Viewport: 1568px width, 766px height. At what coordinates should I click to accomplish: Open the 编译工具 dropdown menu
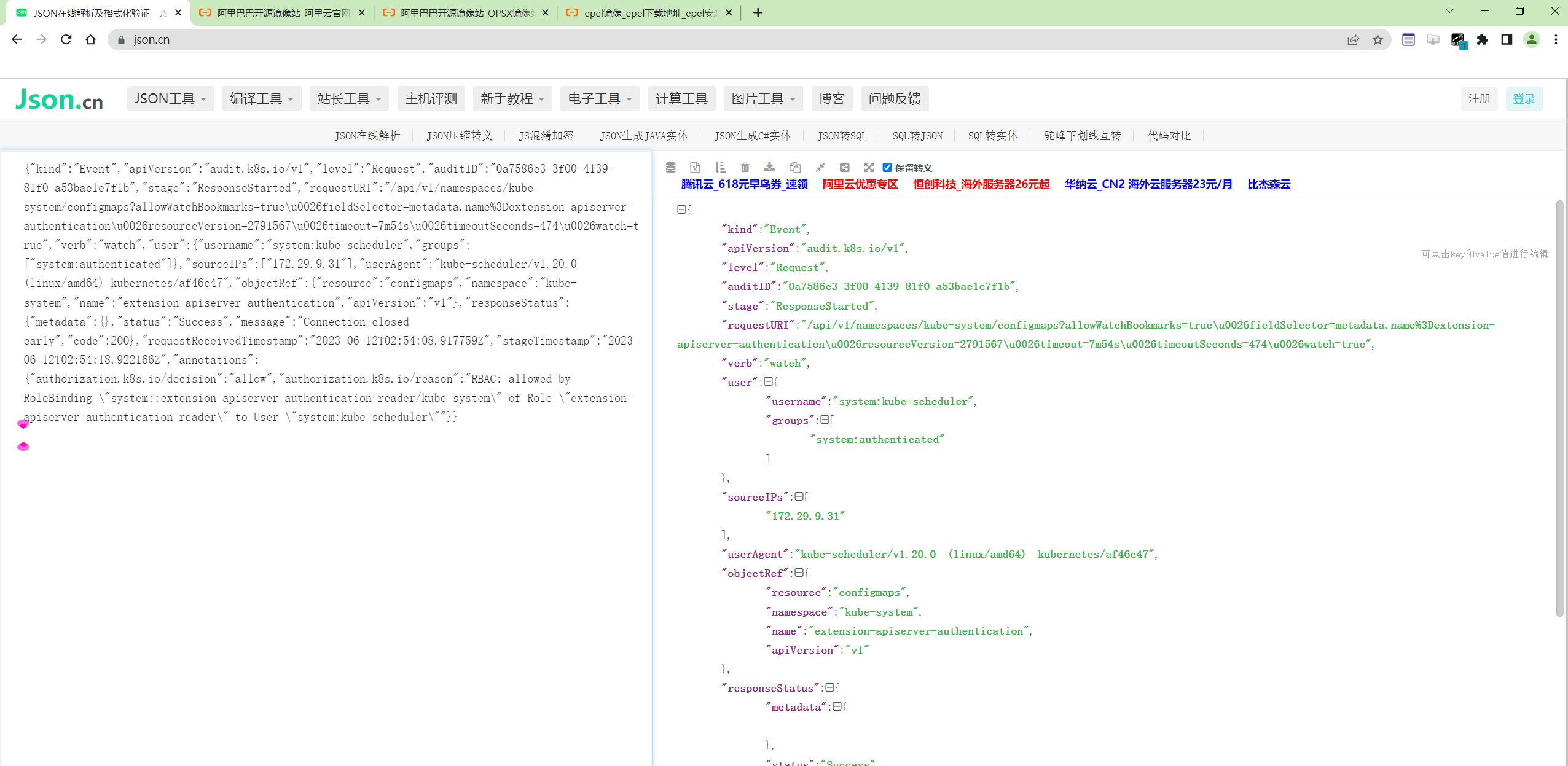coord(262,99)
